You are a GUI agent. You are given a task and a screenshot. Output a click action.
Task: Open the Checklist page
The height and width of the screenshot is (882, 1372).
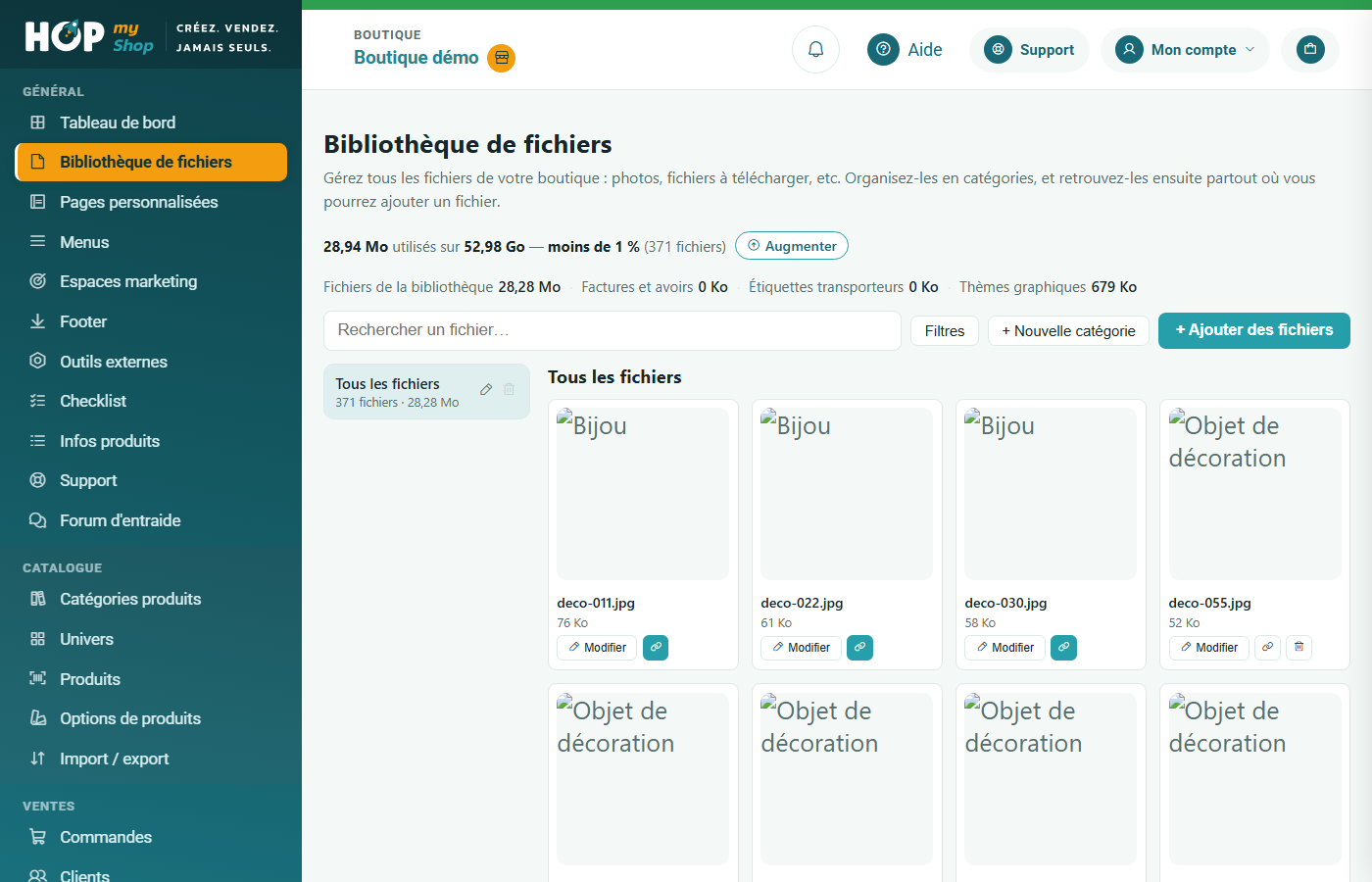(151, 401)
